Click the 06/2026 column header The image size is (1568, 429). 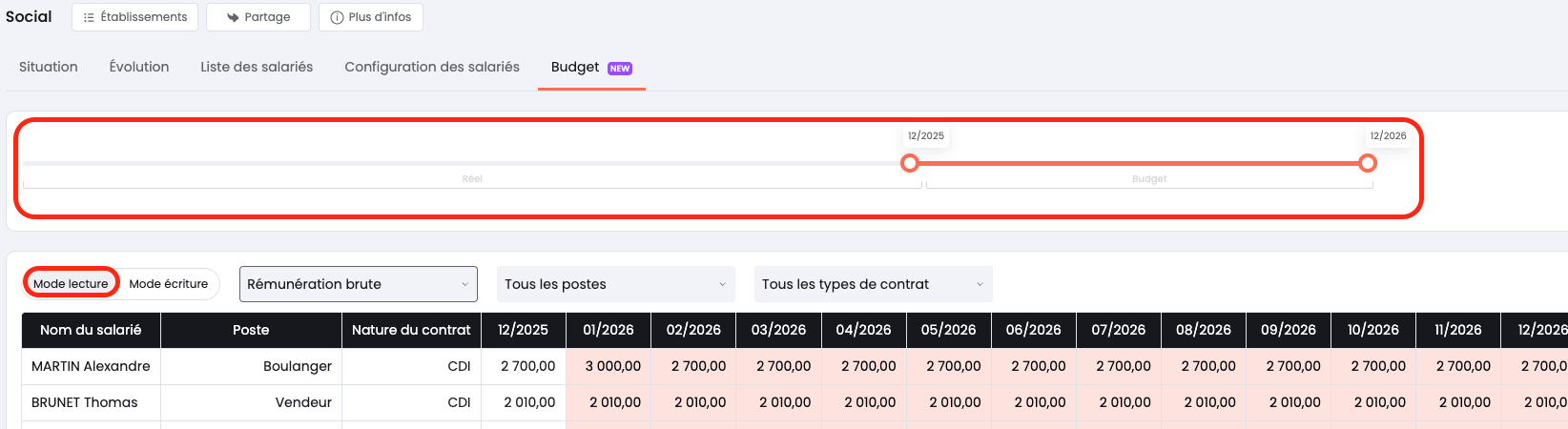[x=1033, y=330]
